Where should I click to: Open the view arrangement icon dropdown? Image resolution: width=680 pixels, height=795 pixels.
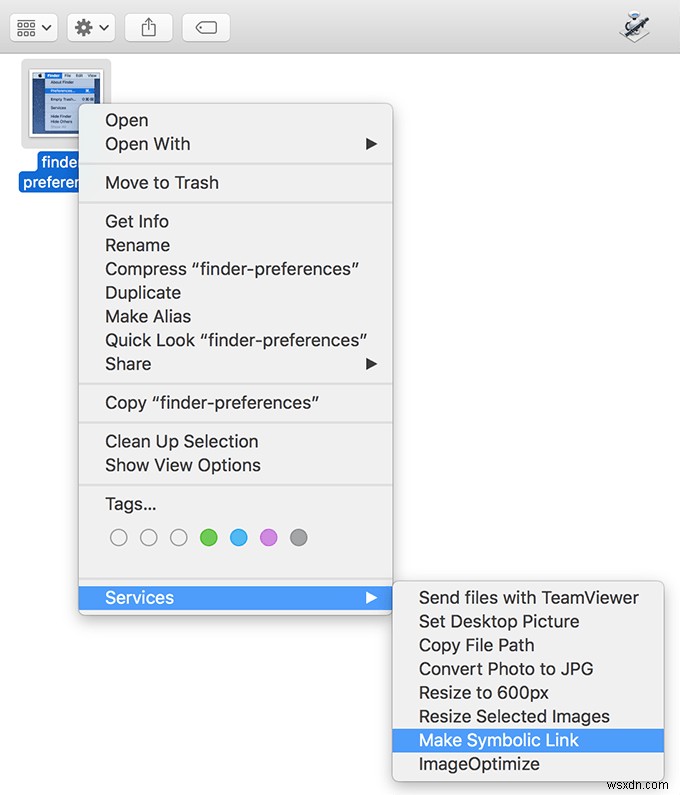[33, 27]
